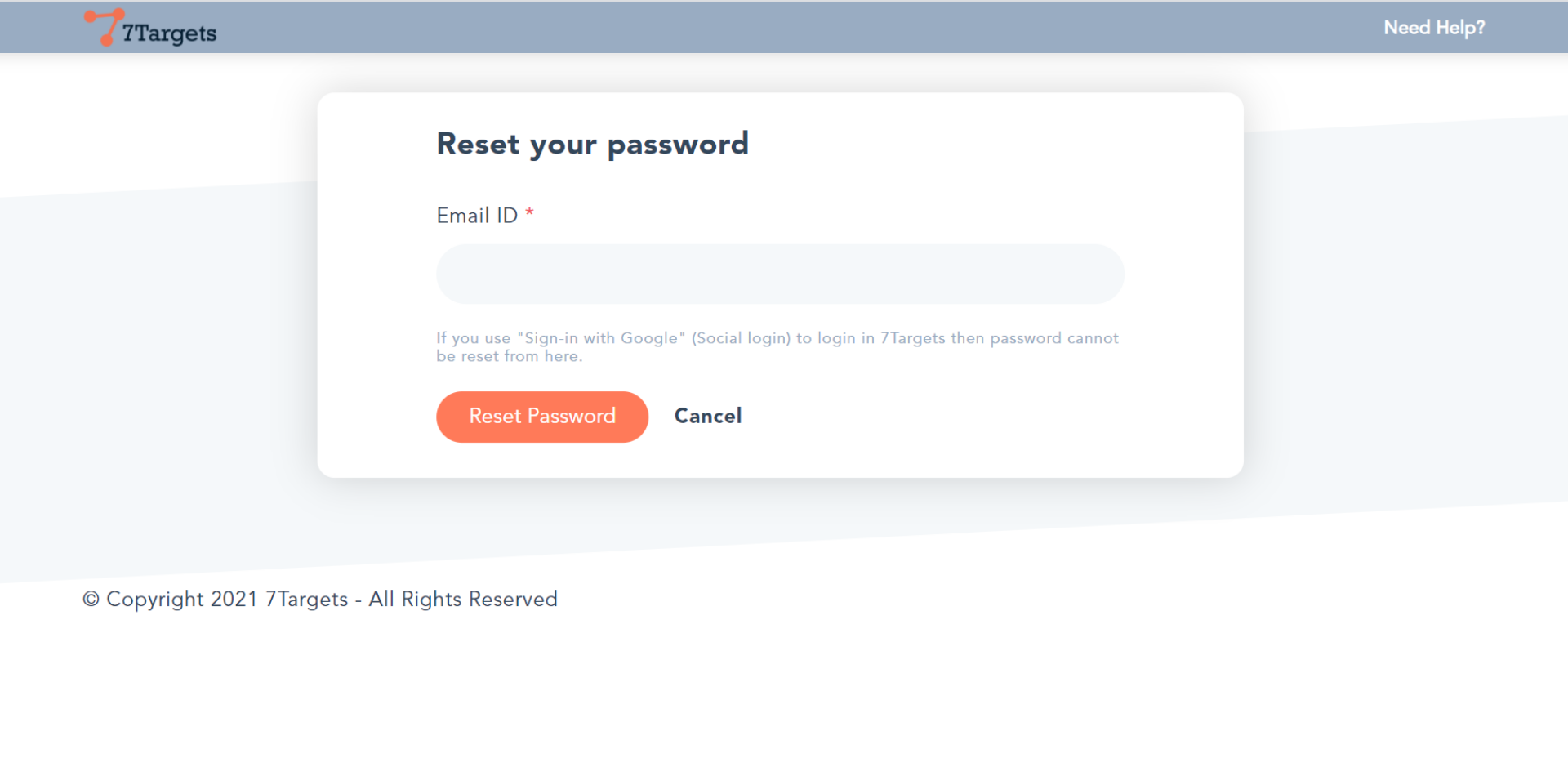
Task: Click "7Targets" within the hint sentence
Action: click(912, 338)
